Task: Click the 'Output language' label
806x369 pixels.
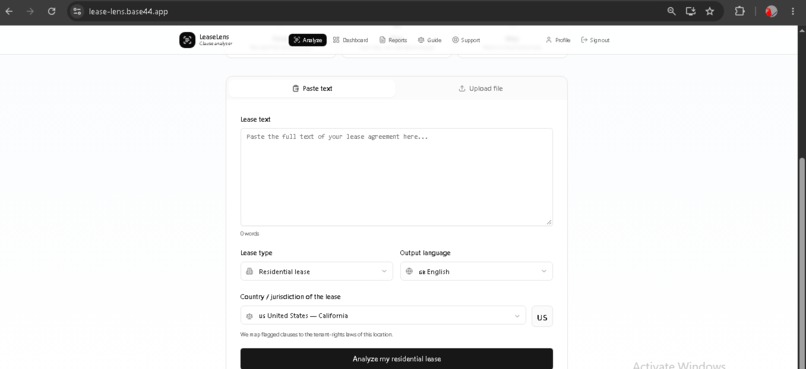Action: [425, 253]
